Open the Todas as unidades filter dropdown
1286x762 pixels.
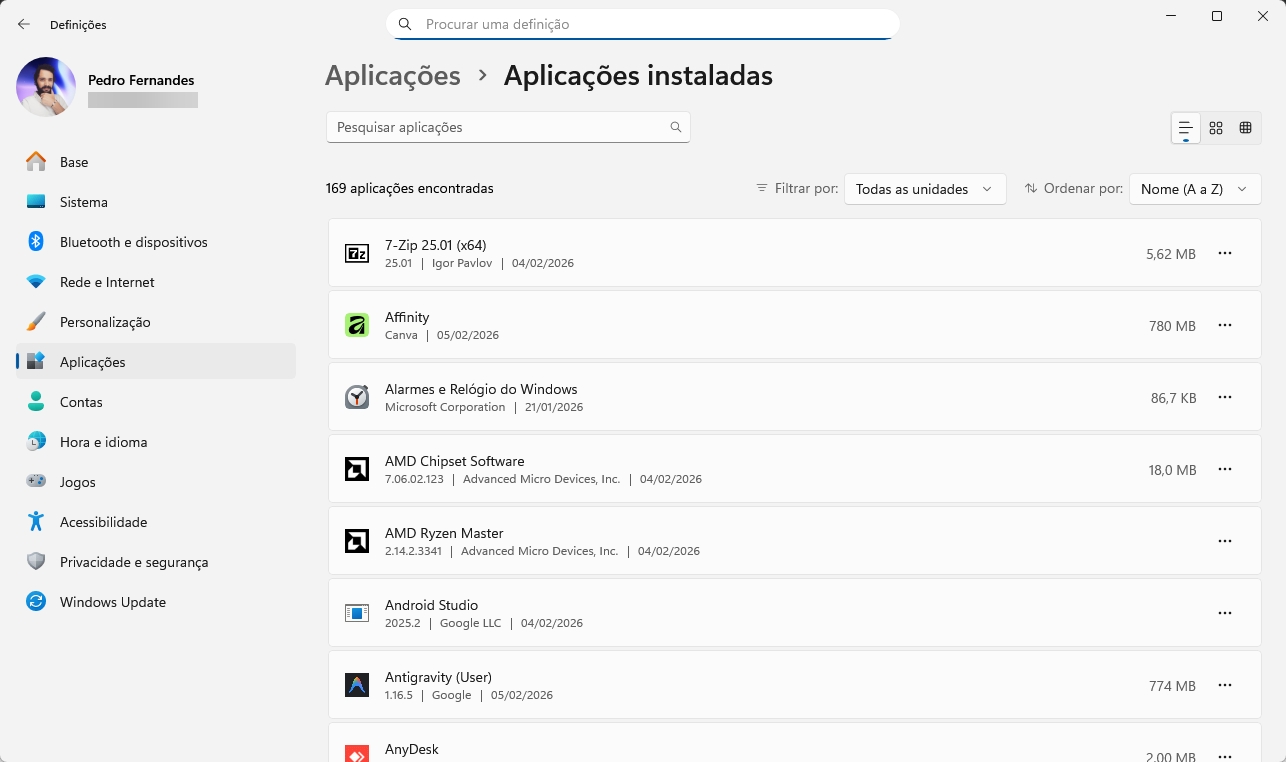tap(923, 188)
